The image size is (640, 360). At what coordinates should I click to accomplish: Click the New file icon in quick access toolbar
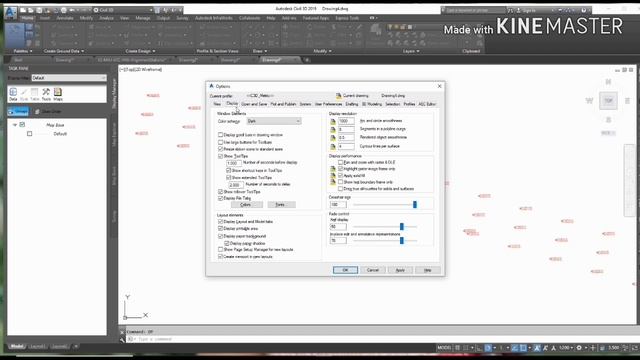coord(22,10)
